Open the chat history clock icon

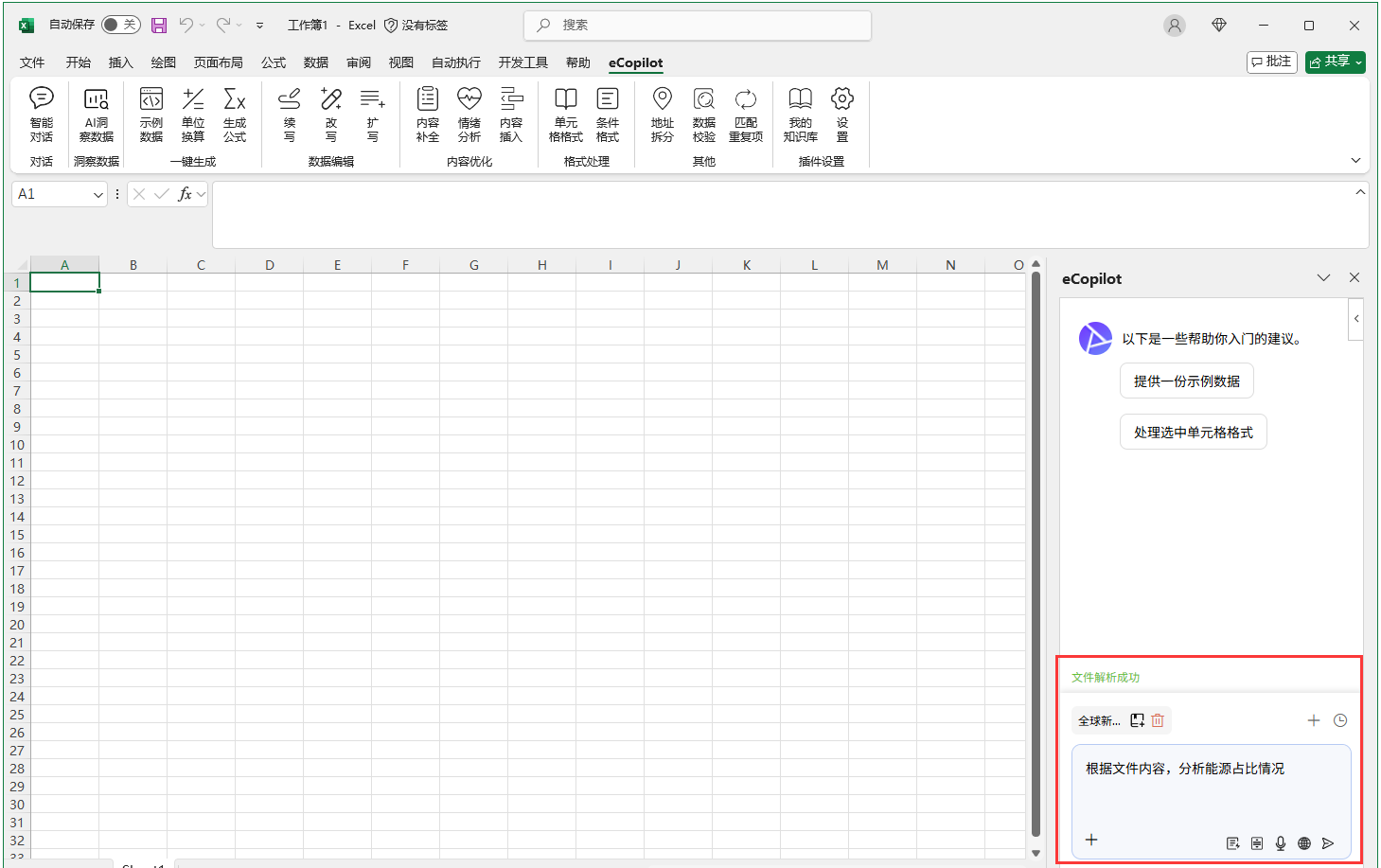[x=1340, y=720]
